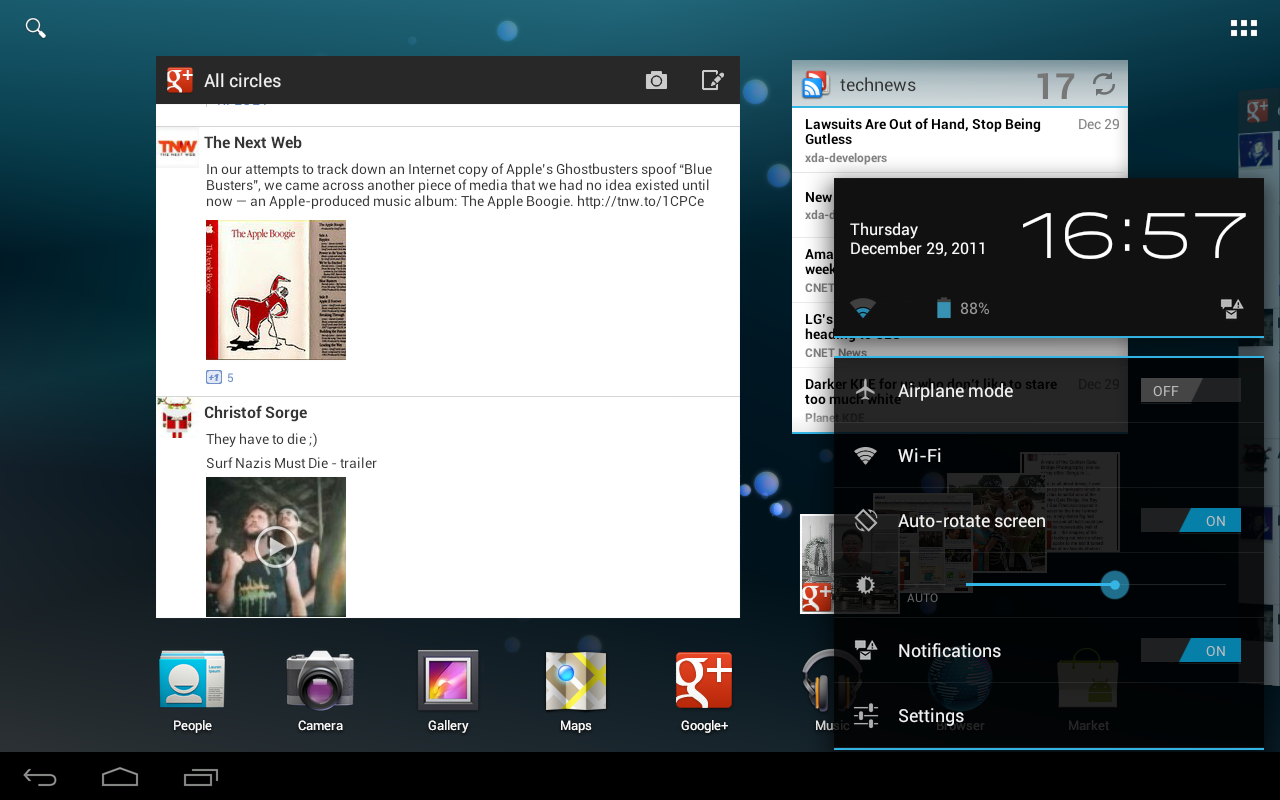Show recent apps
This screenshot has height=800, width=1280.
click(x=200, y=777)
